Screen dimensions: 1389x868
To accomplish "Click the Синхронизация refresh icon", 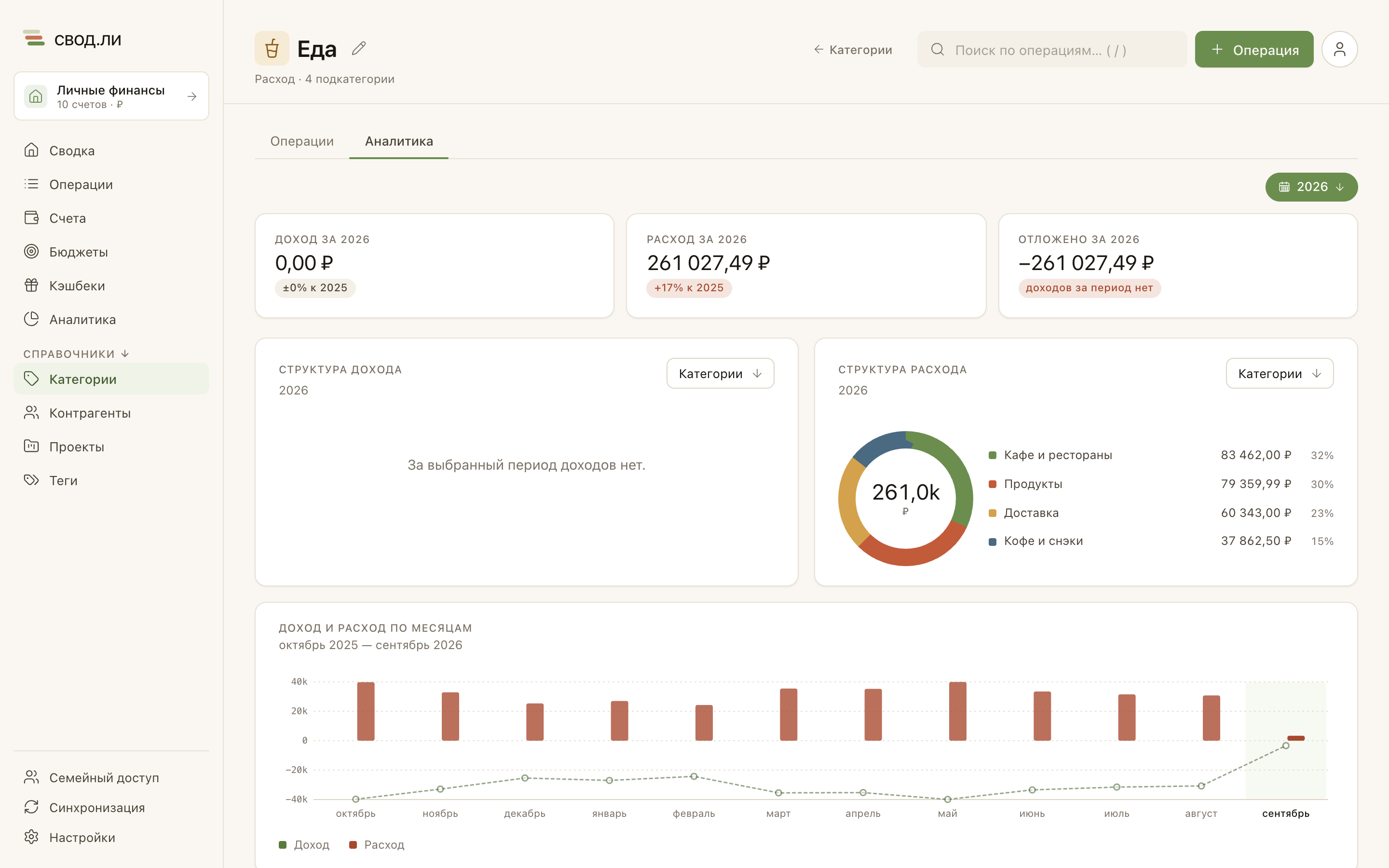I will [31, 807].
